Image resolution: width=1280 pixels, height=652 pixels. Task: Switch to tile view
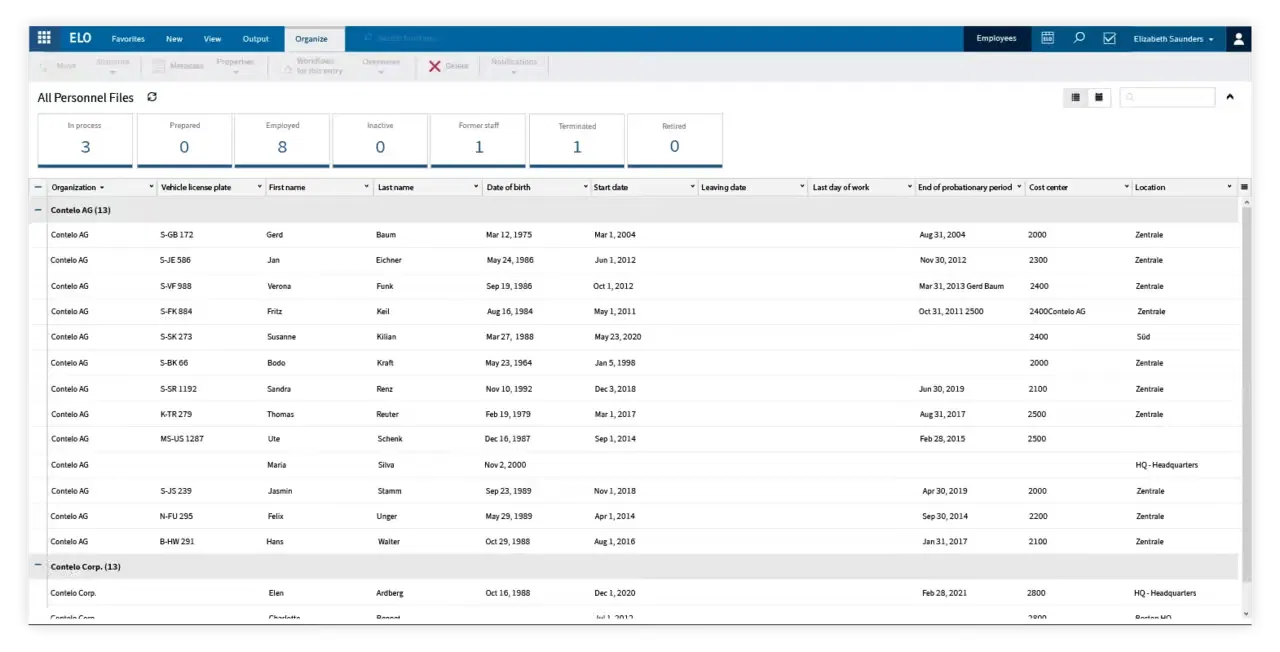[1098, 97]
